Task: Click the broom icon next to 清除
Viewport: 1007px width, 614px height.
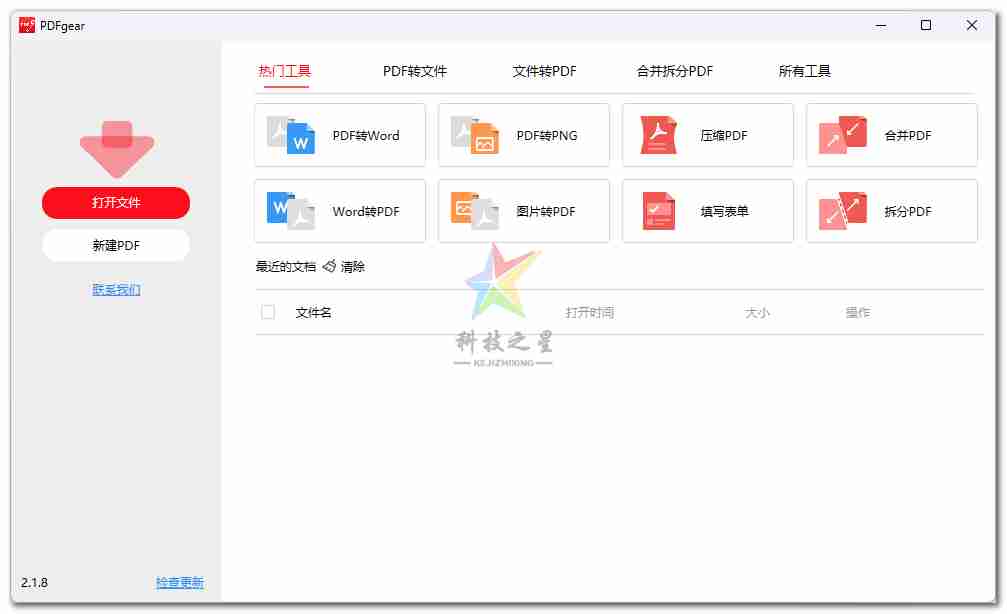Action: (x=330, y=266)
